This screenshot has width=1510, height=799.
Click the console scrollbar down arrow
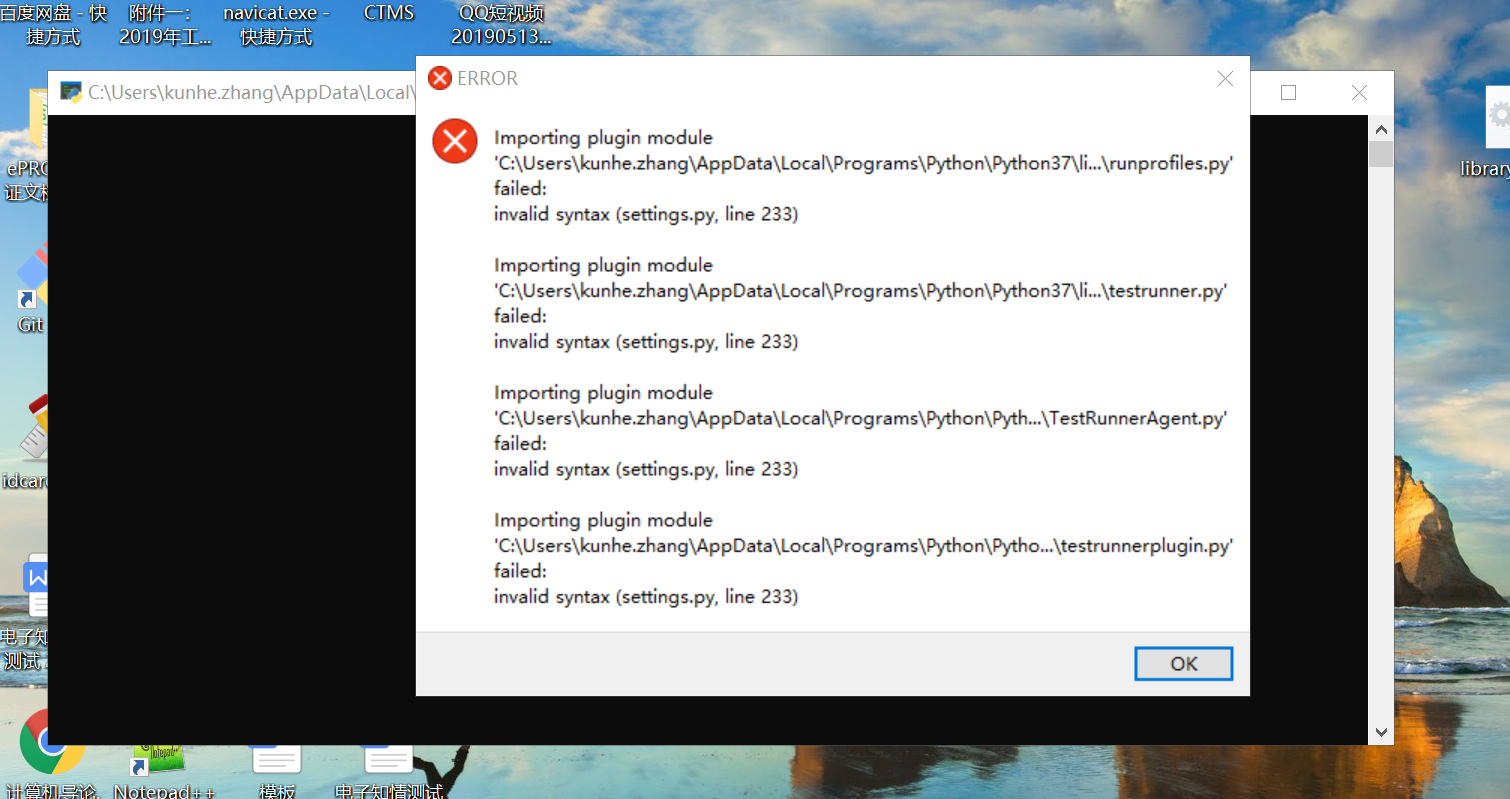[x=1380, y=732]
